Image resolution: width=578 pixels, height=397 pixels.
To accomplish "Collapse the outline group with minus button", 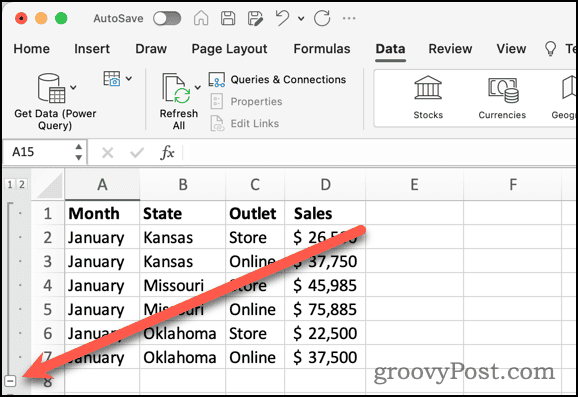I will (10, 381).
